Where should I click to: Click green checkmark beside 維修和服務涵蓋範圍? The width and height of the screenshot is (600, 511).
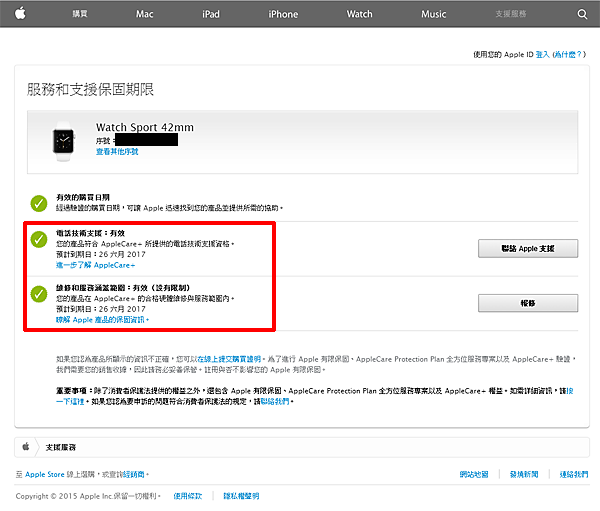(x=39, y=294)
